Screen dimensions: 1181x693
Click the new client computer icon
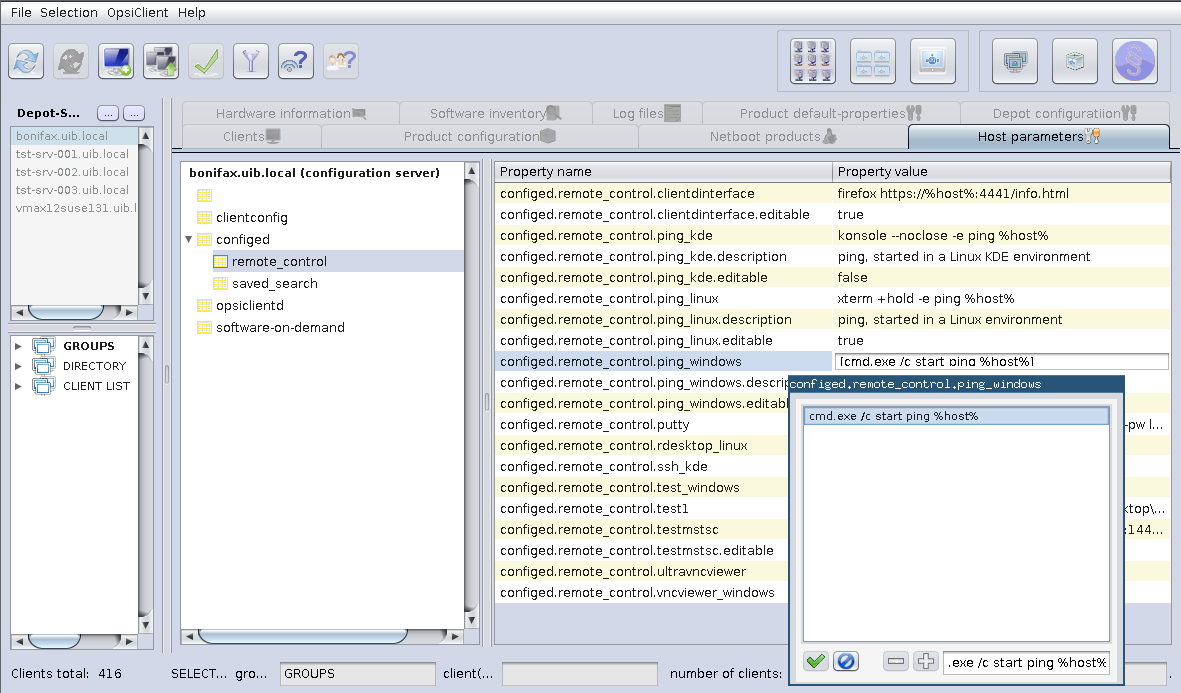(116, 61)
